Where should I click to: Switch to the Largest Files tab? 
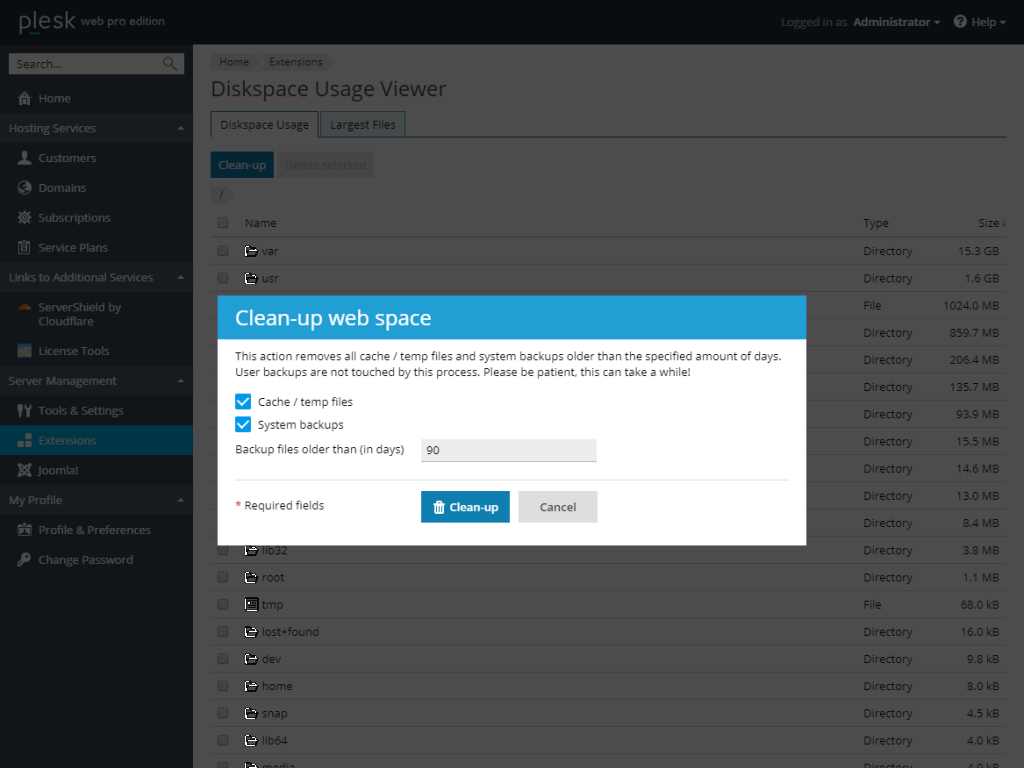point(362,124)
